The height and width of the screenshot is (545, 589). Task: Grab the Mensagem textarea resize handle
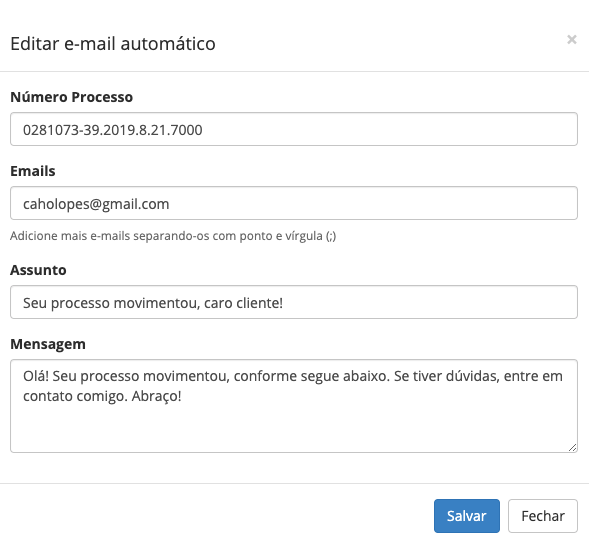[x=572, y=447]
